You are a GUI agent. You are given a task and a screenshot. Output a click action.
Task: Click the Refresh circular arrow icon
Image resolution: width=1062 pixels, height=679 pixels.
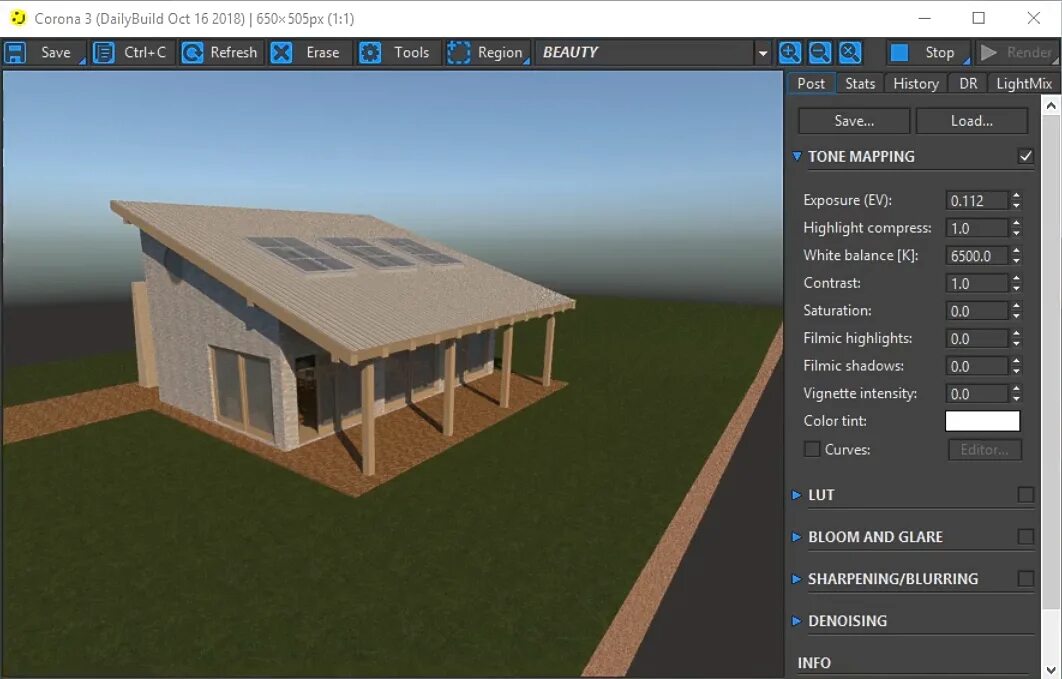click(x=192, y=52)
